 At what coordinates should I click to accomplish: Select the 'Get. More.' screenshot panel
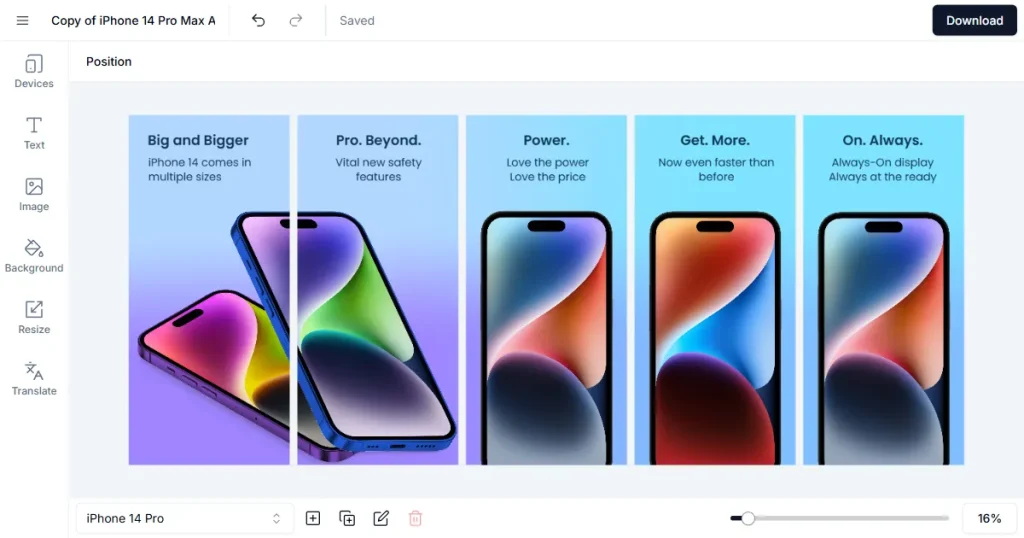click(714, 290)
